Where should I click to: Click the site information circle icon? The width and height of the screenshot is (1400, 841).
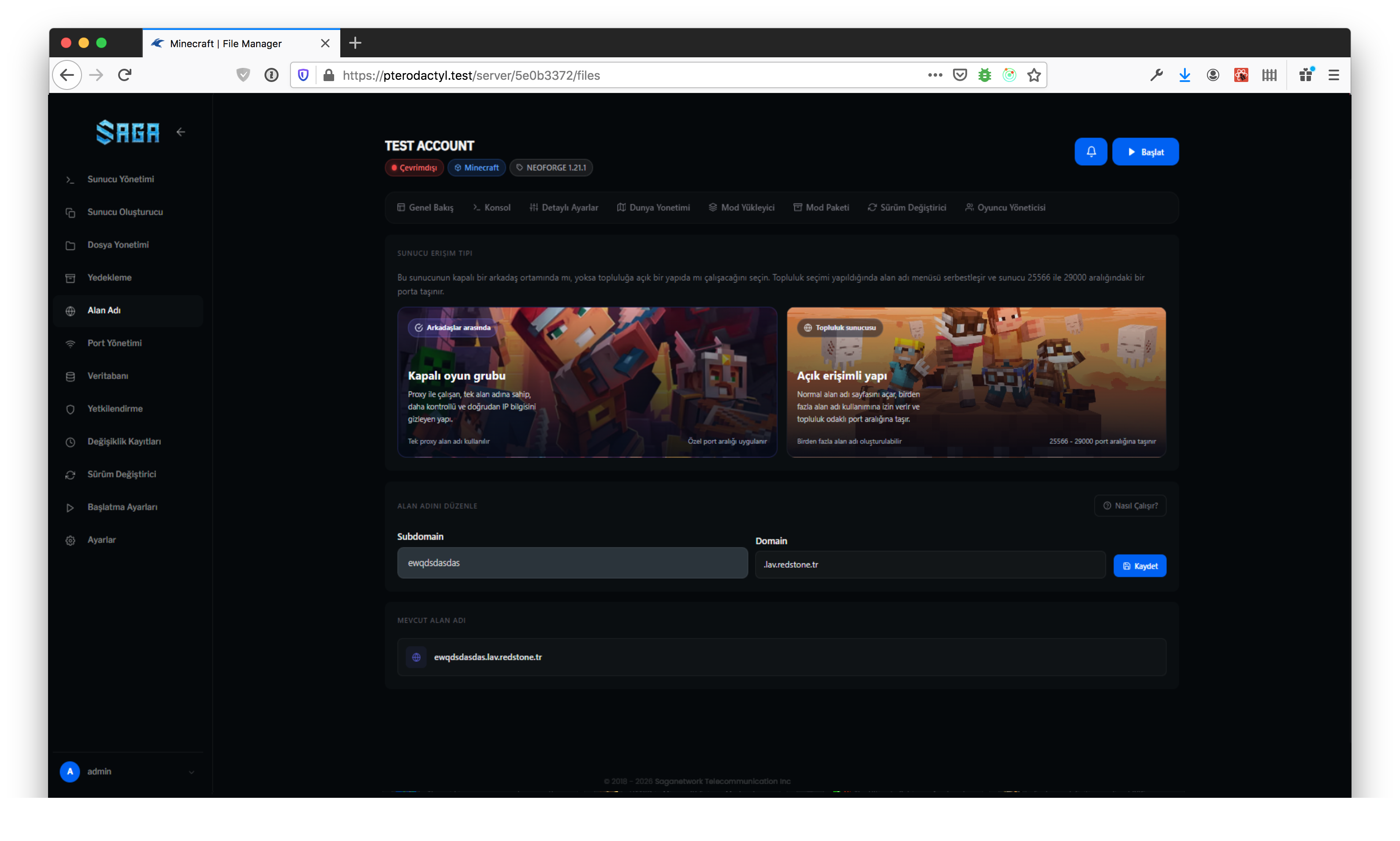(x=272, y=75)
